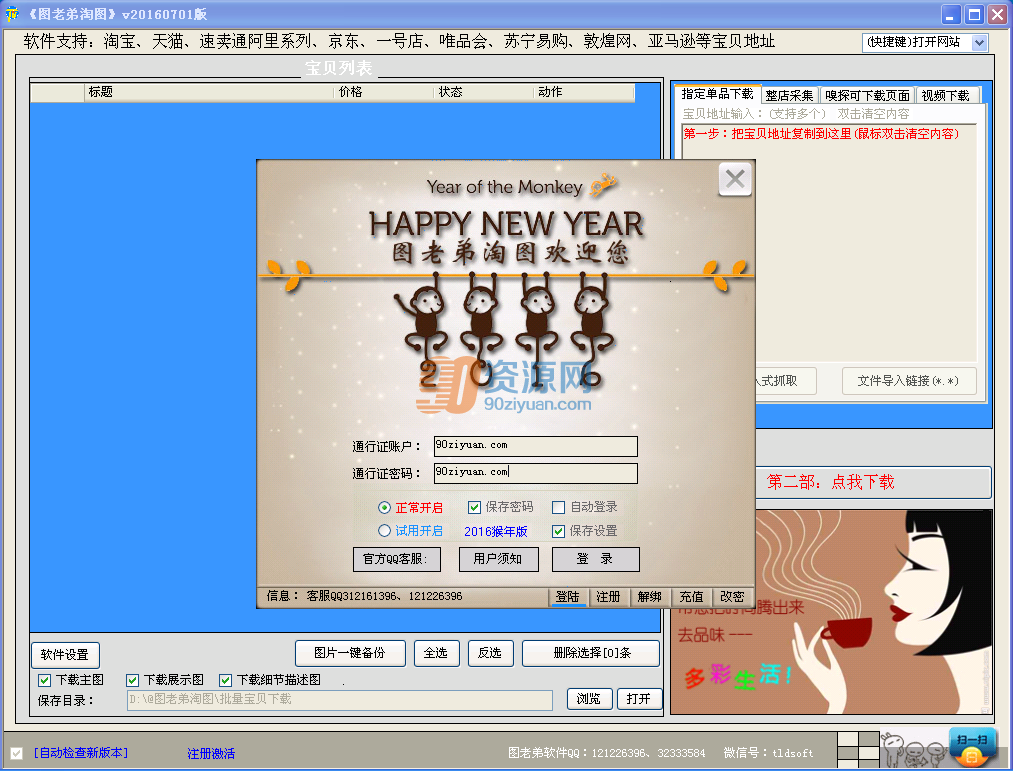Switch to the 指定单品下载 tab
1013x771 pixels.
click(x=717, y=94)
